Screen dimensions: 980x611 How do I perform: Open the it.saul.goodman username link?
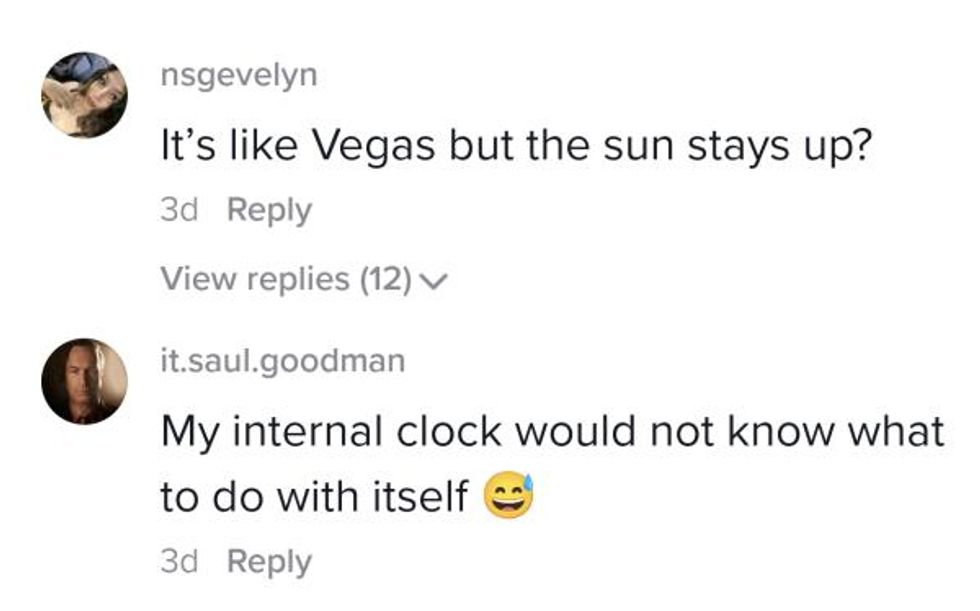tap(282, 361)
